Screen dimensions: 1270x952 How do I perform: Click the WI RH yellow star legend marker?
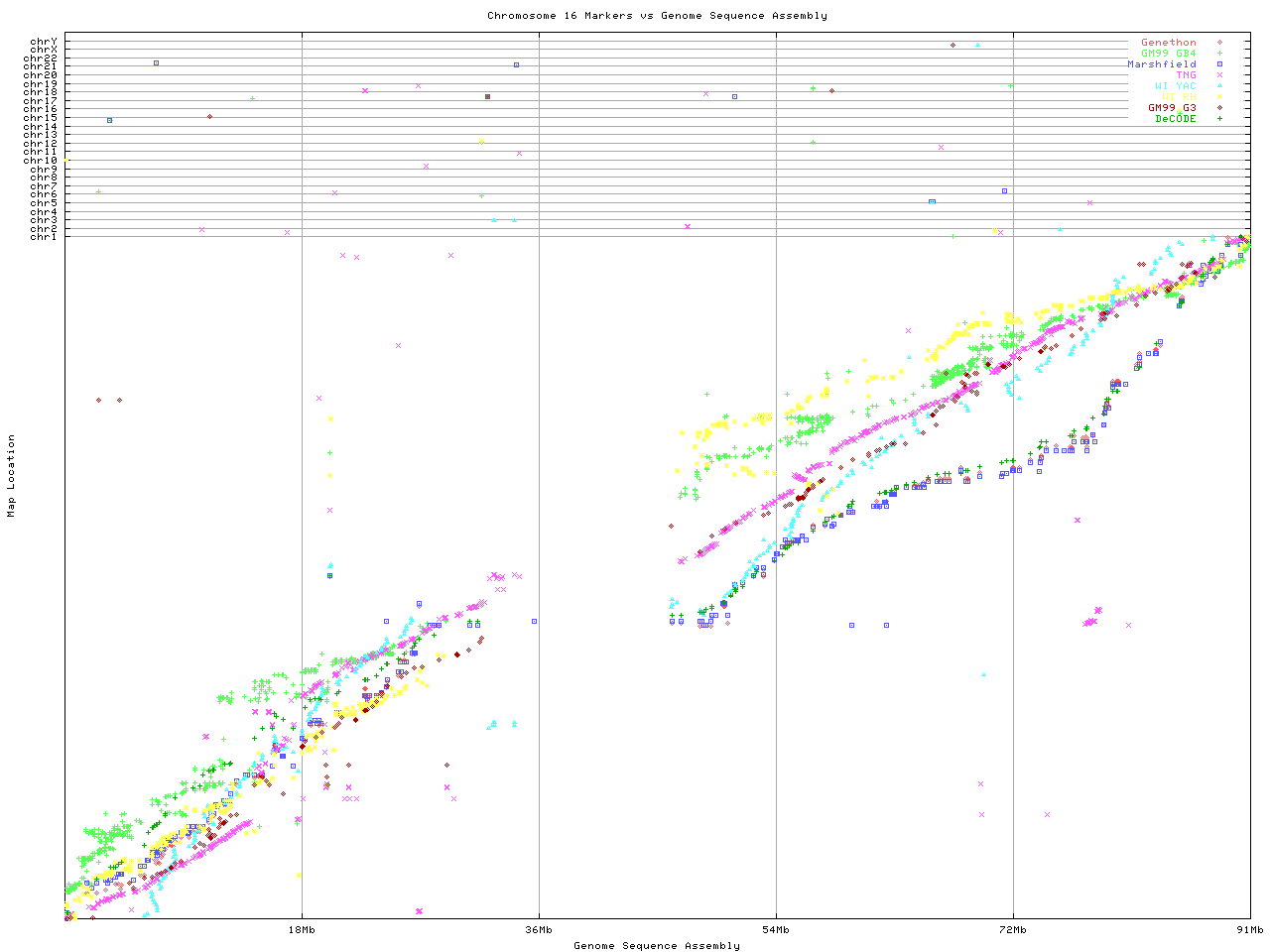tap(1219, 97)
